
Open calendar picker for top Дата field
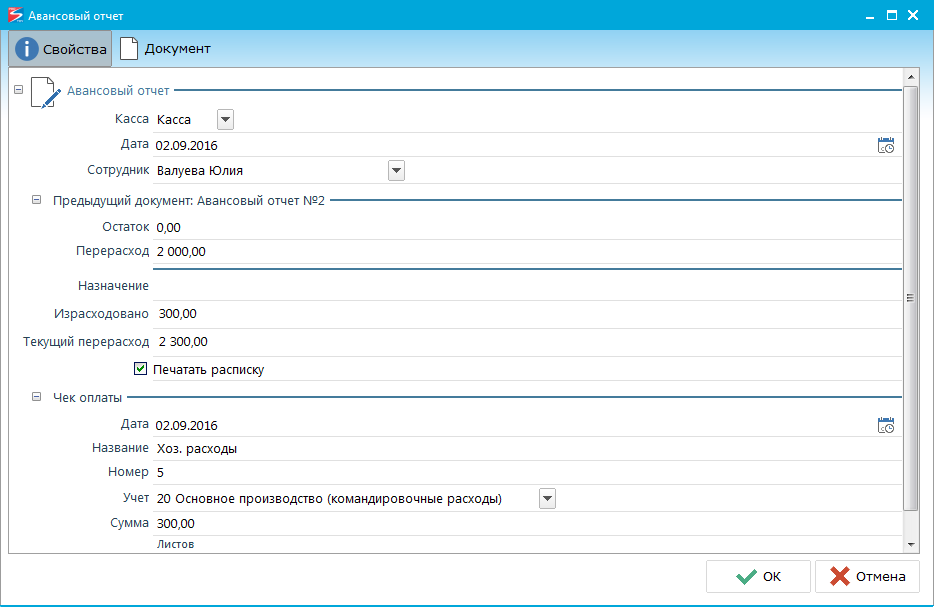point(886,145)
